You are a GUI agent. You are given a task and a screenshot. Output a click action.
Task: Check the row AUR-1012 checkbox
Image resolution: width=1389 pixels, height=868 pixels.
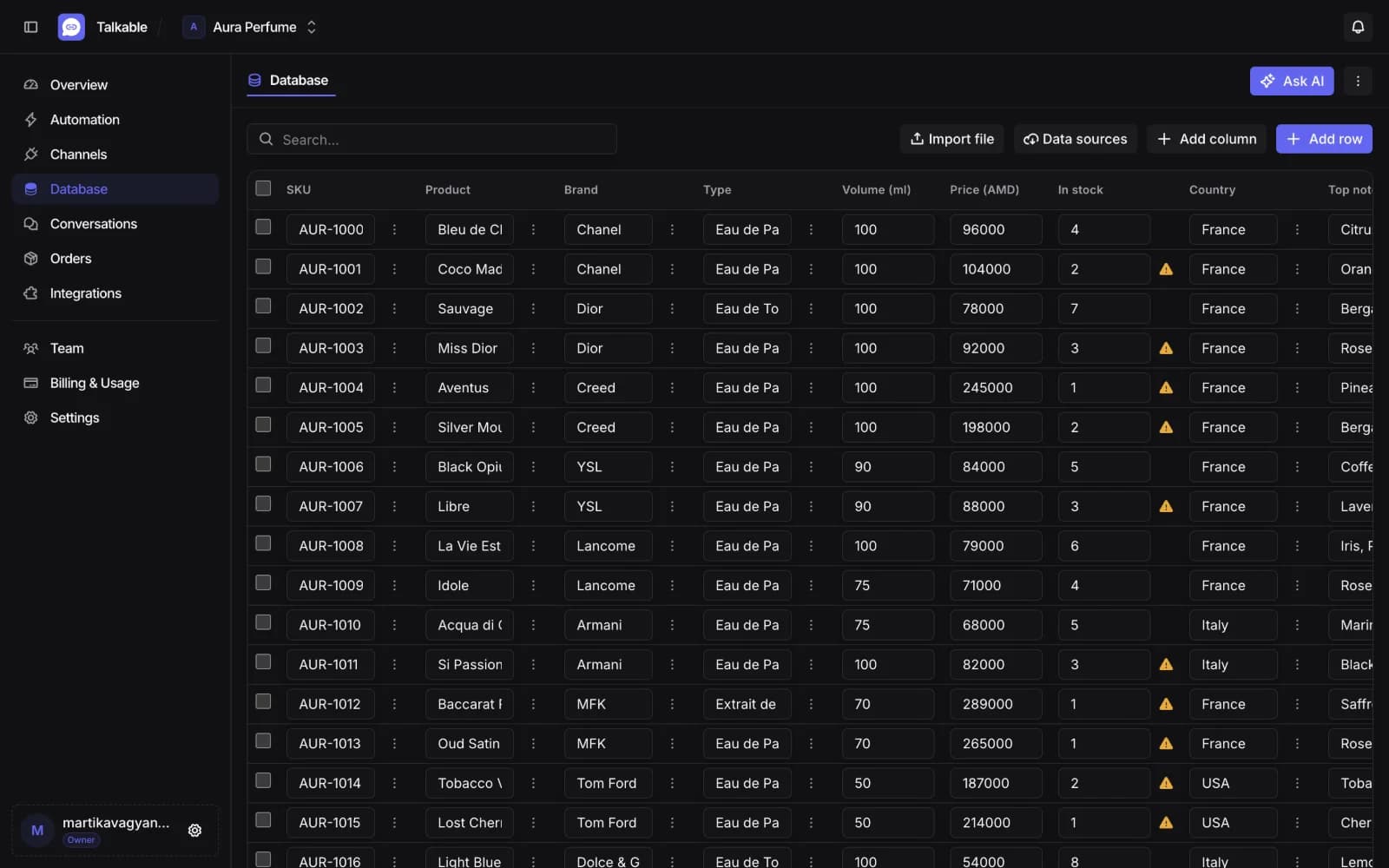[x=263, y=701]
